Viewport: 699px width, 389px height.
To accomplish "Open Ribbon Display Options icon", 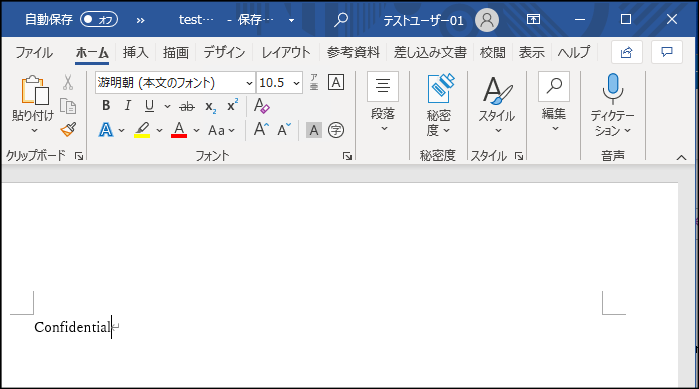I will click(x=533, y=19).
